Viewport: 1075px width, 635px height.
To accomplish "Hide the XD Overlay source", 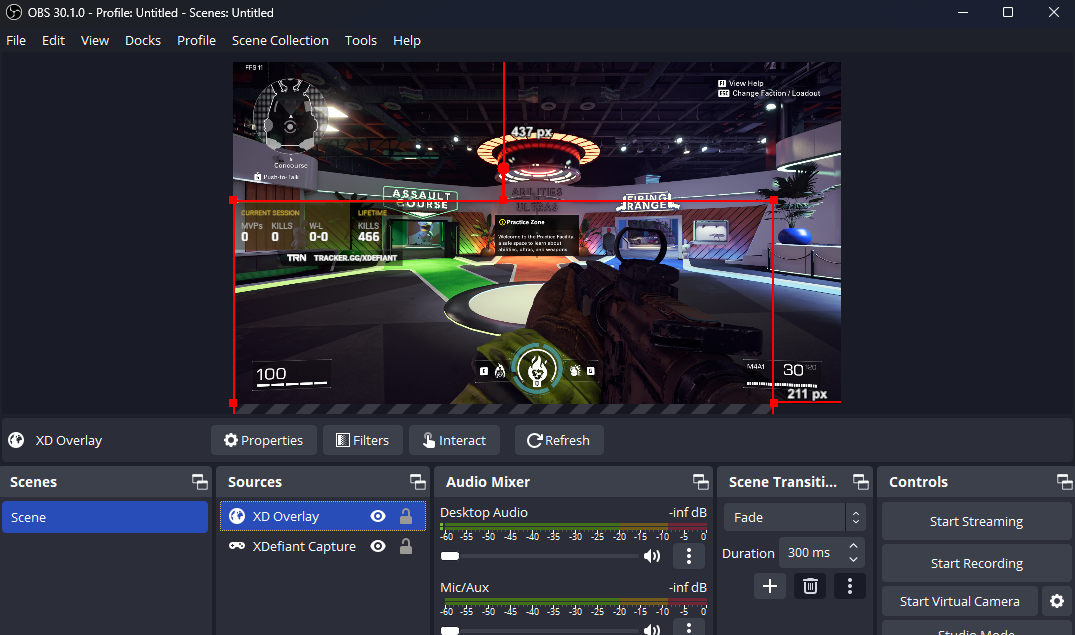I will [x=378, y=516].
